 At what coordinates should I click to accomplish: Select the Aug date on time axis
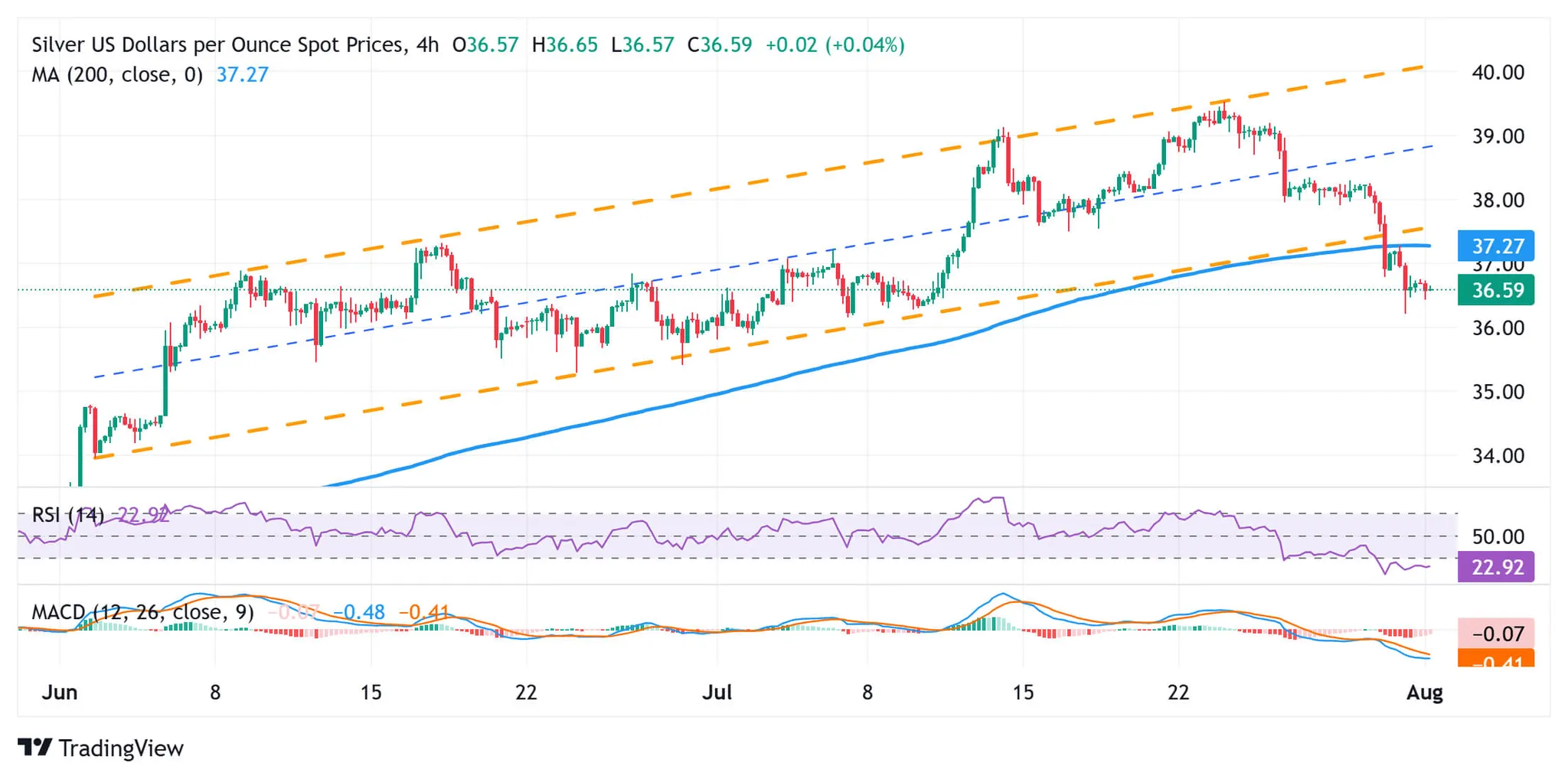pyautogui.click(x=1425, y=693)
